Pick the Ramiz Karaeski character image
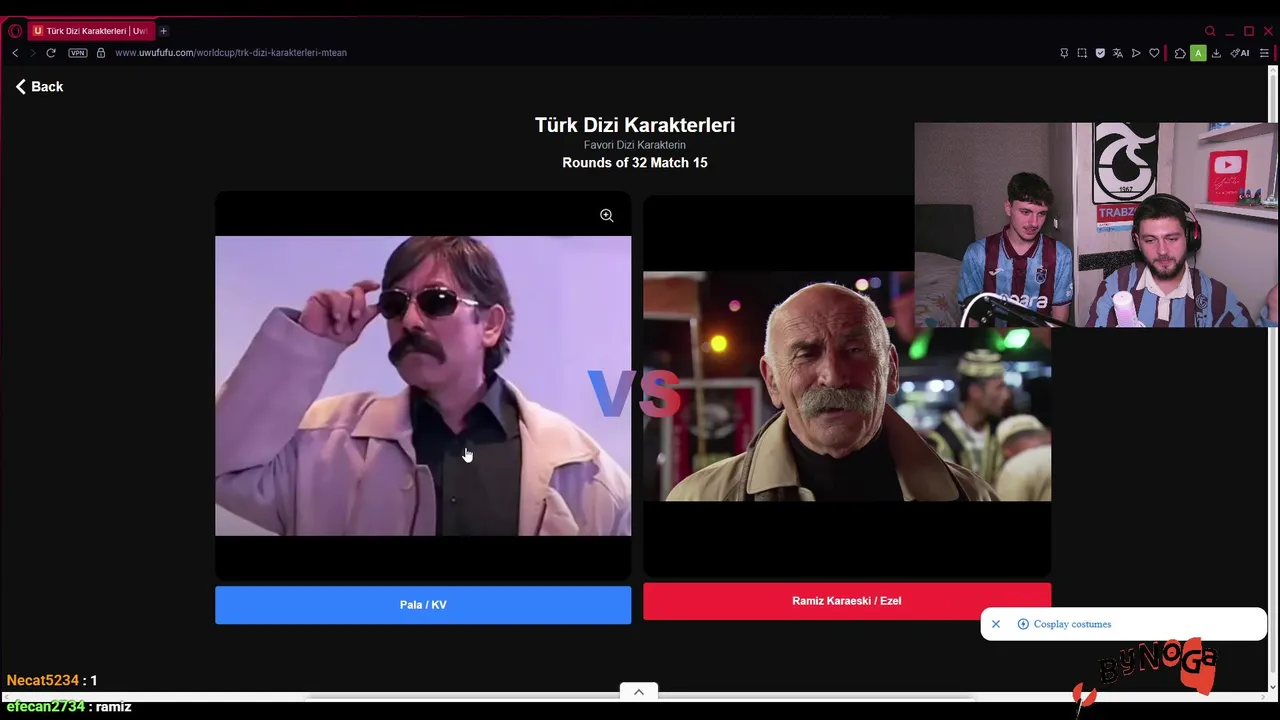The width and height of the screenshot is (1280, 720). point(847,386)
